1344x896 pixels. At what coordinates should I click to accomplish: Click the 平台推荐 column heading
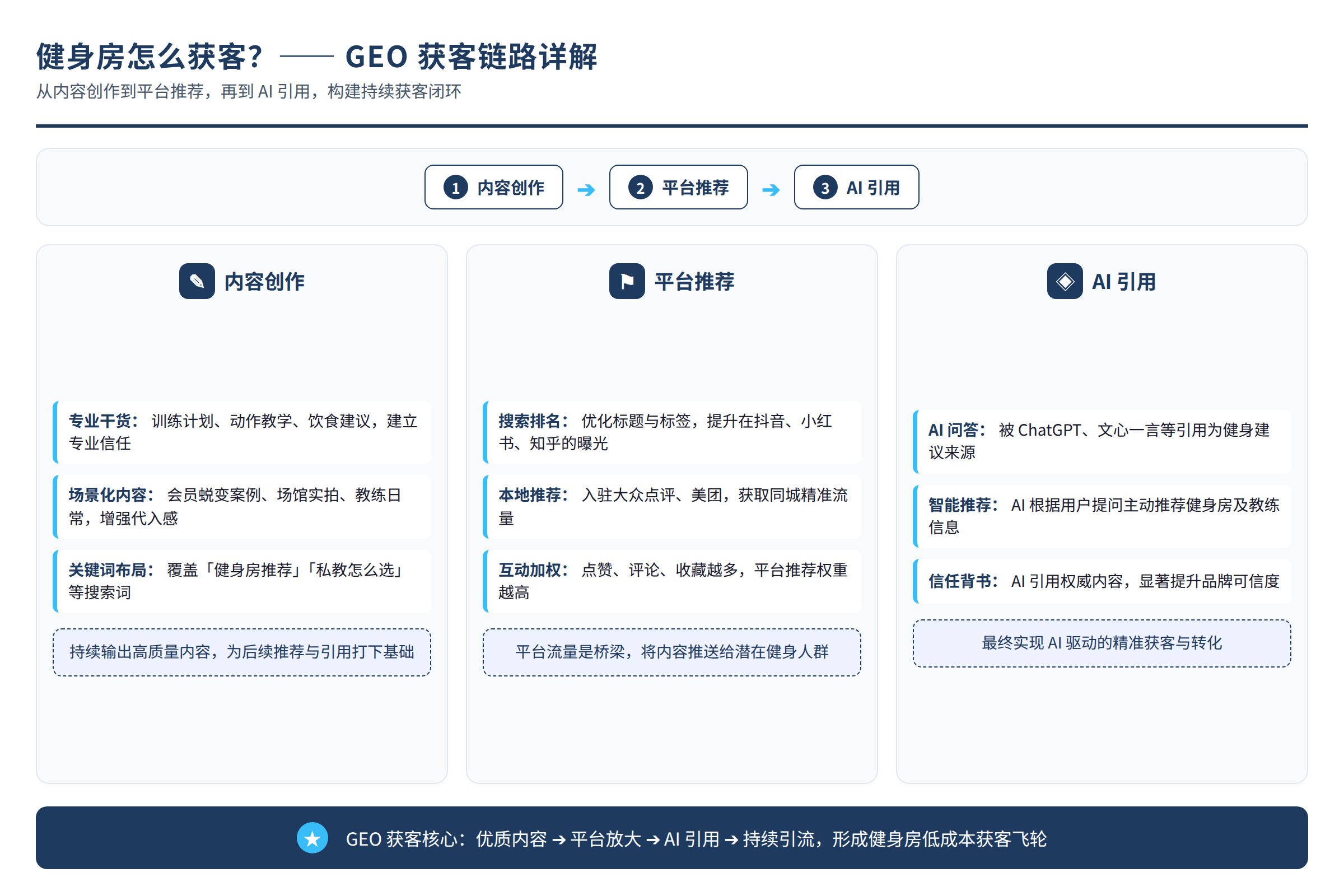(694, 281)
